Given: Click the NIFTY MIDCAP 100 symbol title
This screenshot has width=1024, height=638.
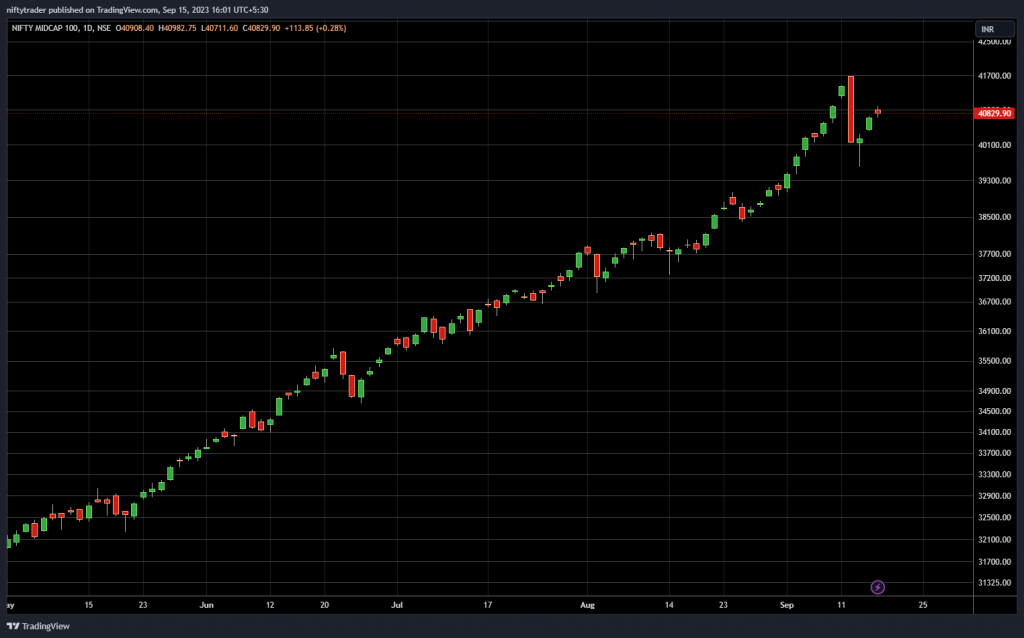Looking at the screenshot, I should (x=45, y=28).
